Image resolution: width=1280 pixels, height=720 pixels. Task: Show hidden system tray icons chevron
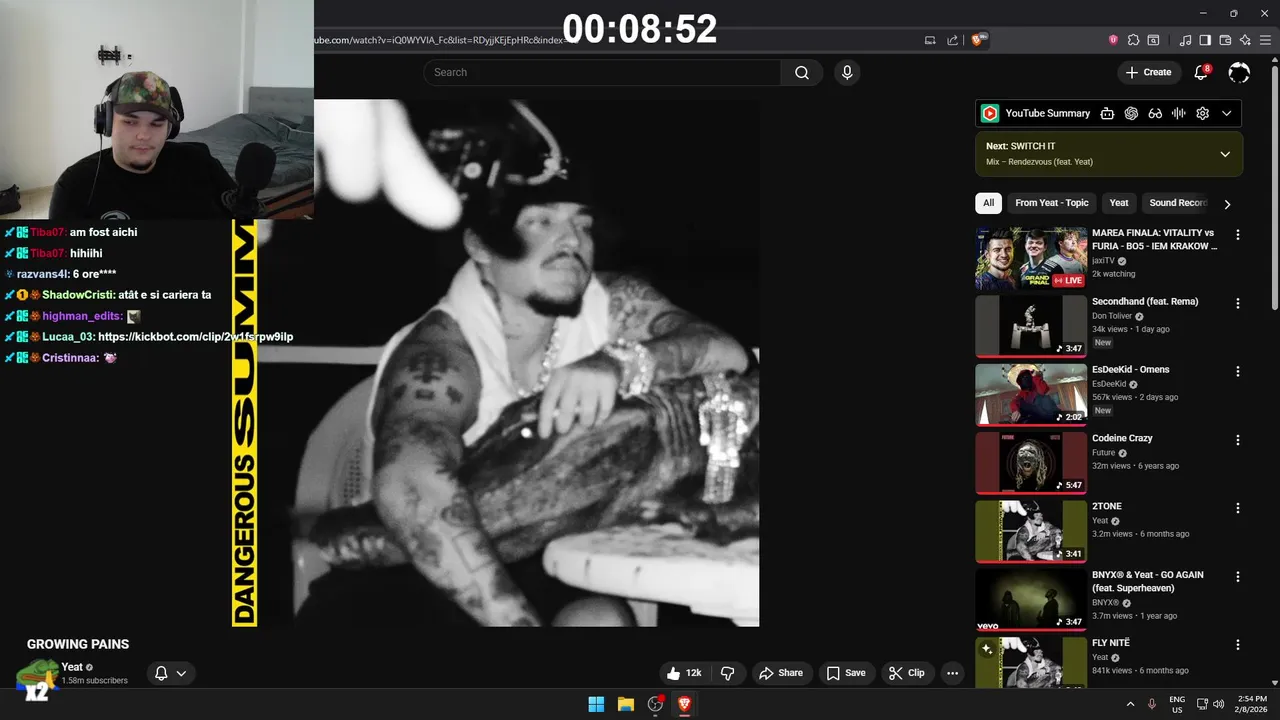click(1131, 704)
